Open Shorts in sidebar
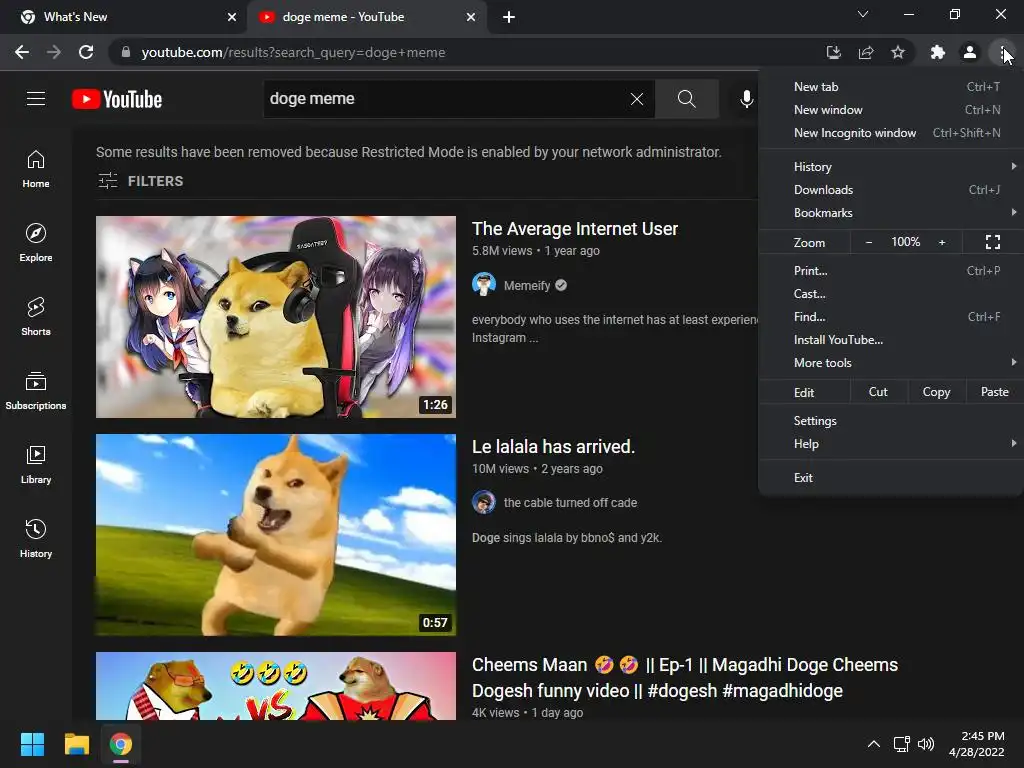The image size is (1024, 768). point(36,316)
